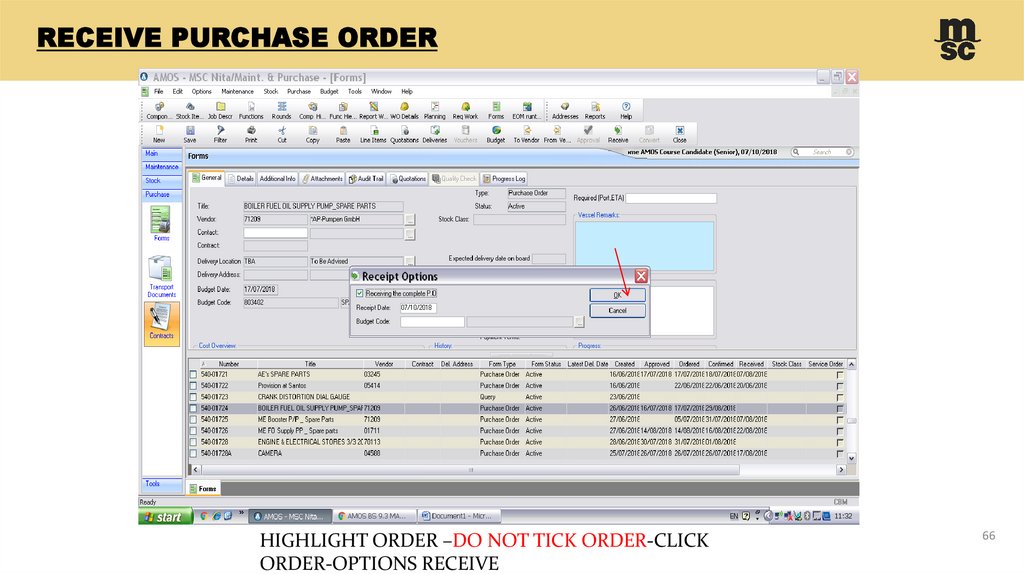Image resolution: width=1024 pixels, height=574 pixels.
Task: Click the Receipt Date input field
Action: pos(418,308)
